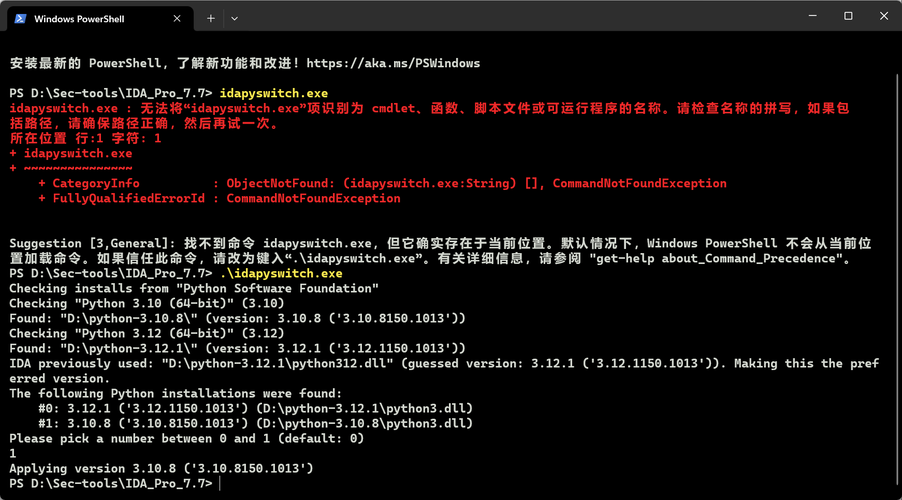This screenshot has height=500, width=902.
Task: Click the FullyQualifiedErrorId error line
Action: 219,199
